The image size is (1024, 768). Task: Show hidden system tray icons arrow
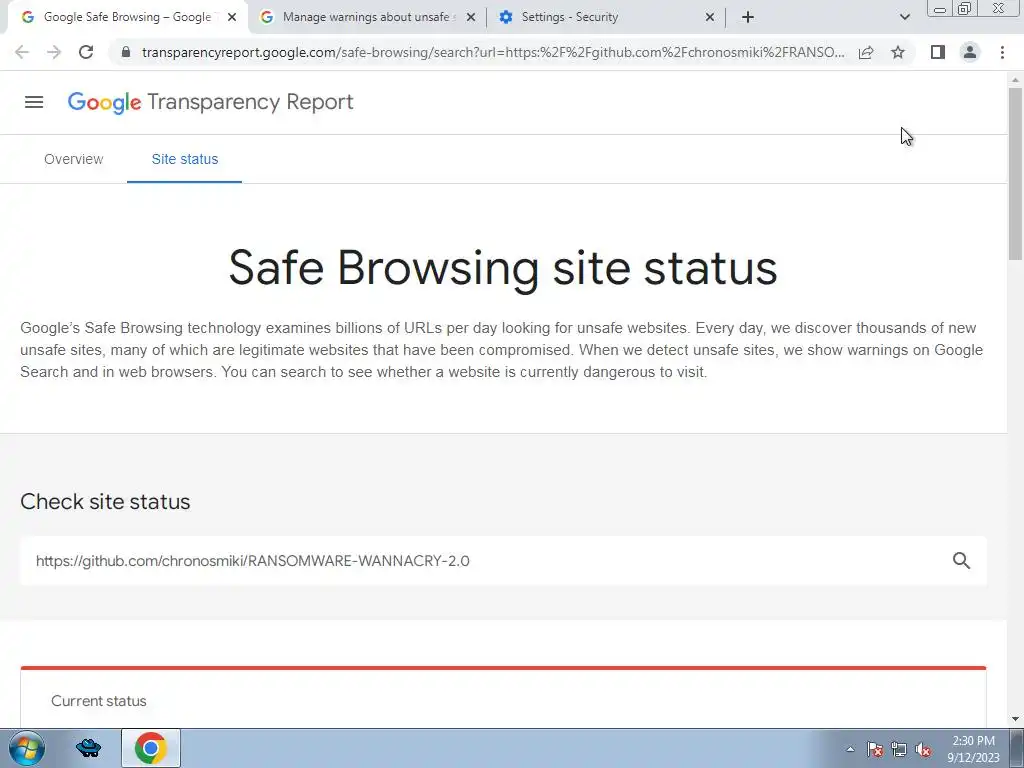pos(850,749)
